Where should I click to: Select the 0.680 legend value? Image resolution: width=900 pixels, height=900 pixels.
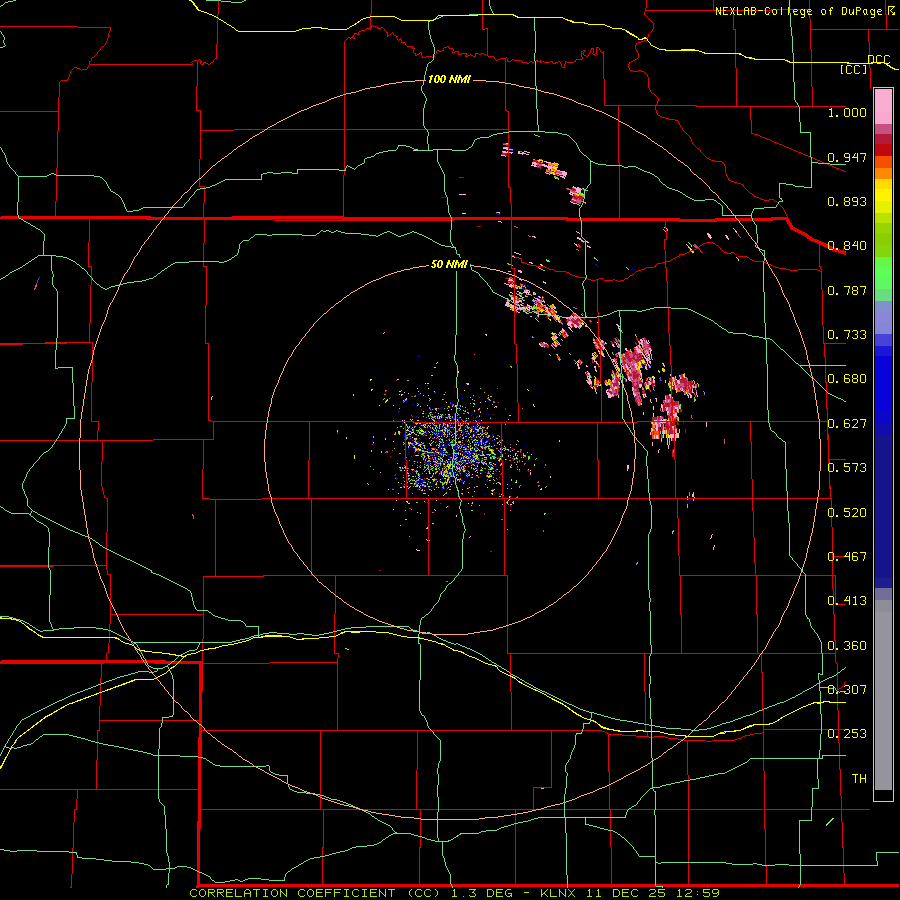coord(847,379)
